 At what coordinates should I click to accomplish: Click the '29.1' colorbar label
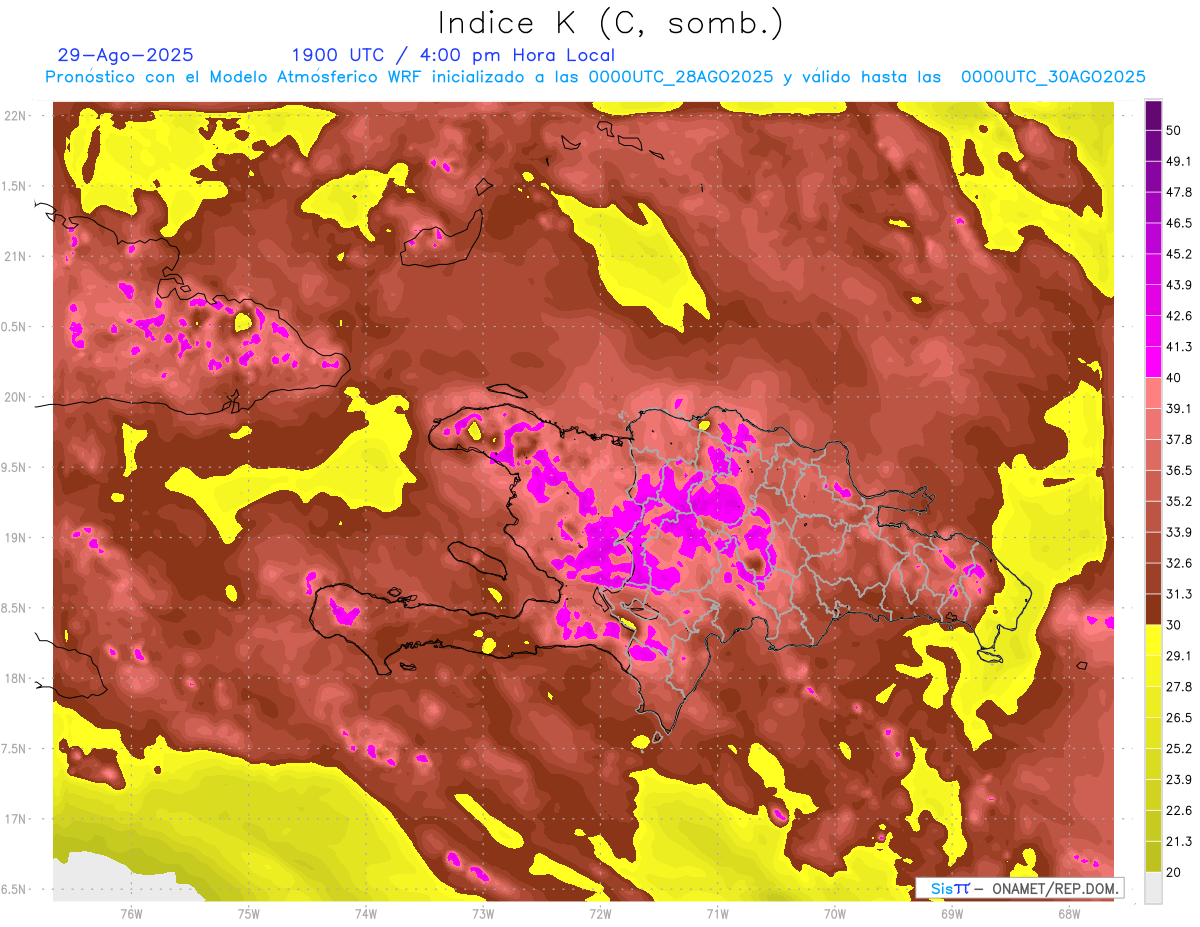(x=1178, y=656)
